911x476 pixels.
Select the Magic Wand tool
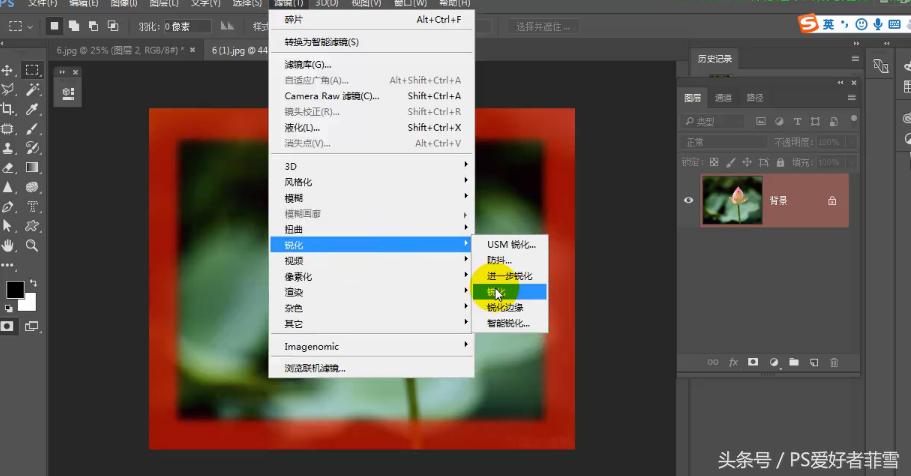click(x=32, y=89)
